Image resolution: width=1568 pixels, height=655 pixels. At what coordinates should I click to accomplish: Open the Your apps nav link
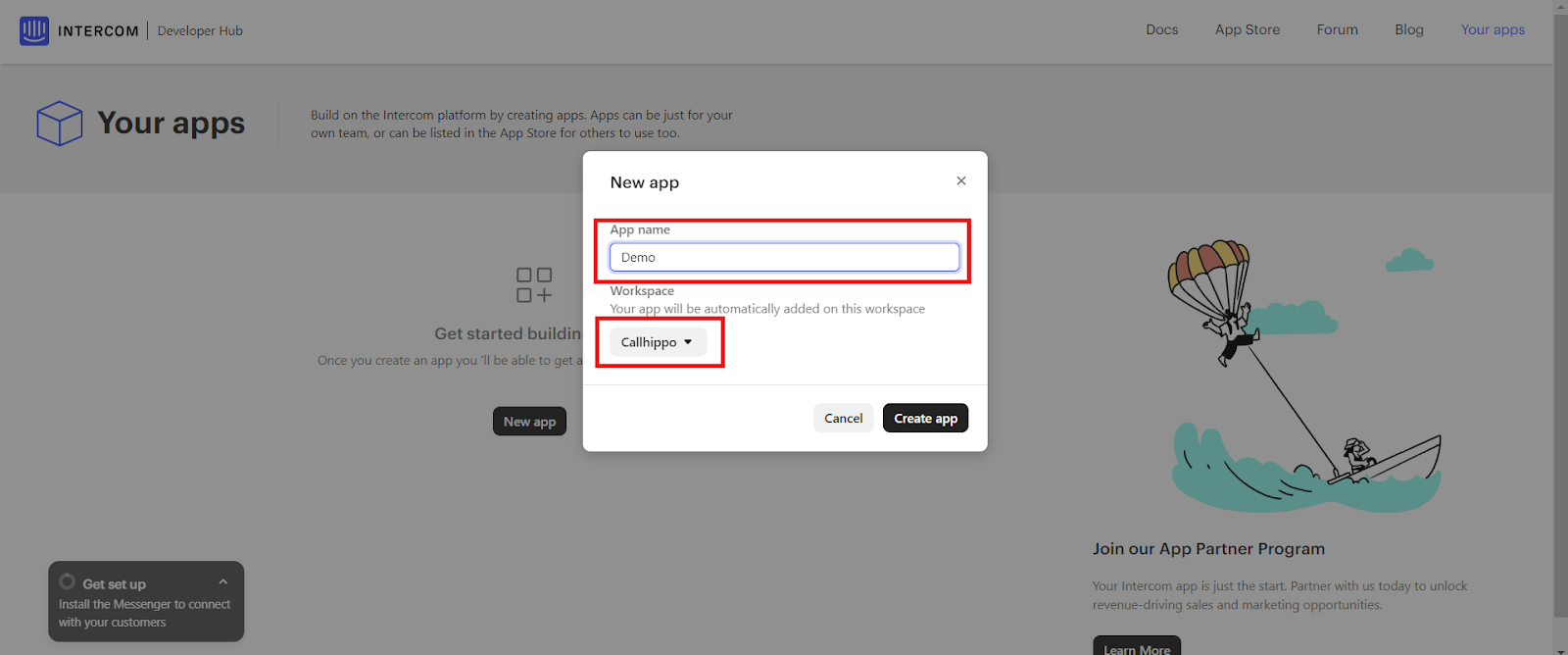pos(1493,29)
